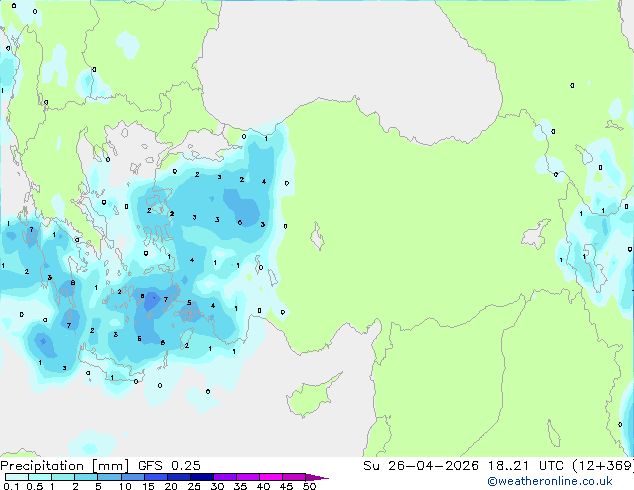Click the 20 to 25 mm legend swatch
This screenshot has height=490, width=634.
(178, 477)
